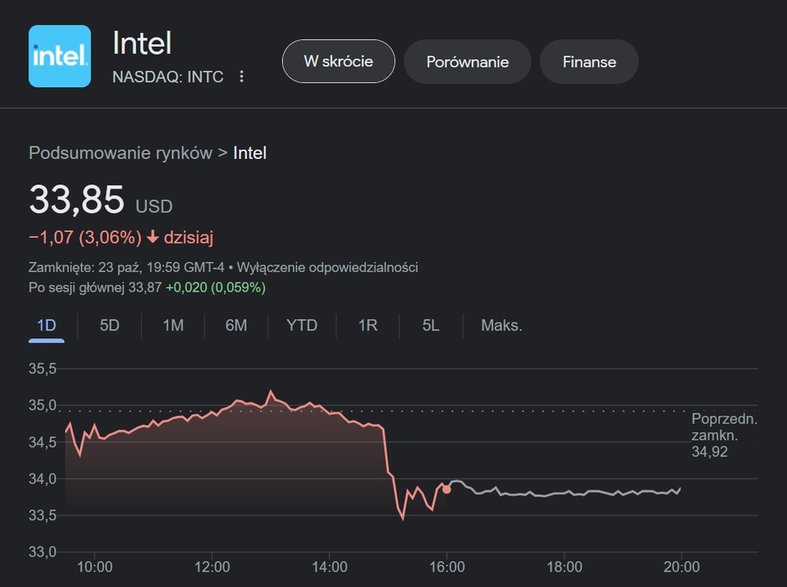Screen dimensions: 787x587
Task: Switch to the Porównanie tab
Action: (467, 62)
